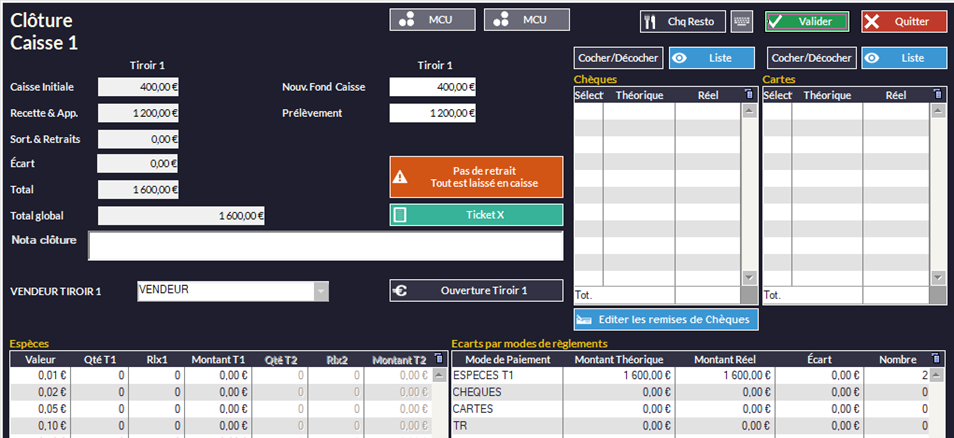Click the left MCU button
This screenshot has width=954, height=438.
tap(432, 20)
